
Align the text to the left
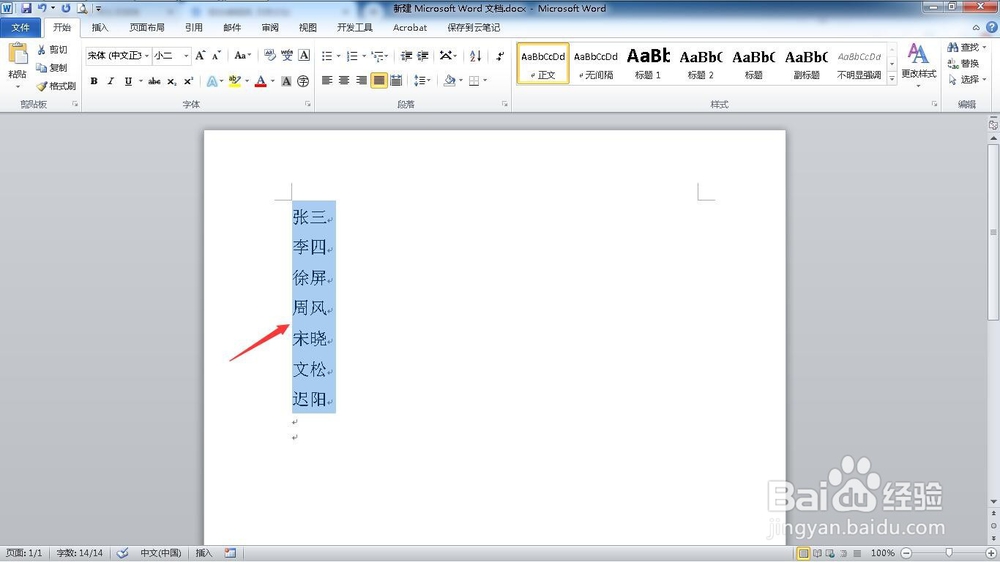click(327, 80)
